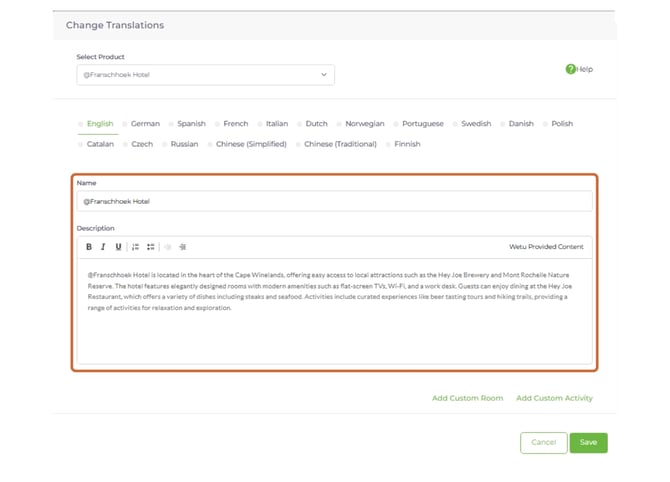
Task: Click Add Custom Activity link
Action: click(x=554, y=398)
